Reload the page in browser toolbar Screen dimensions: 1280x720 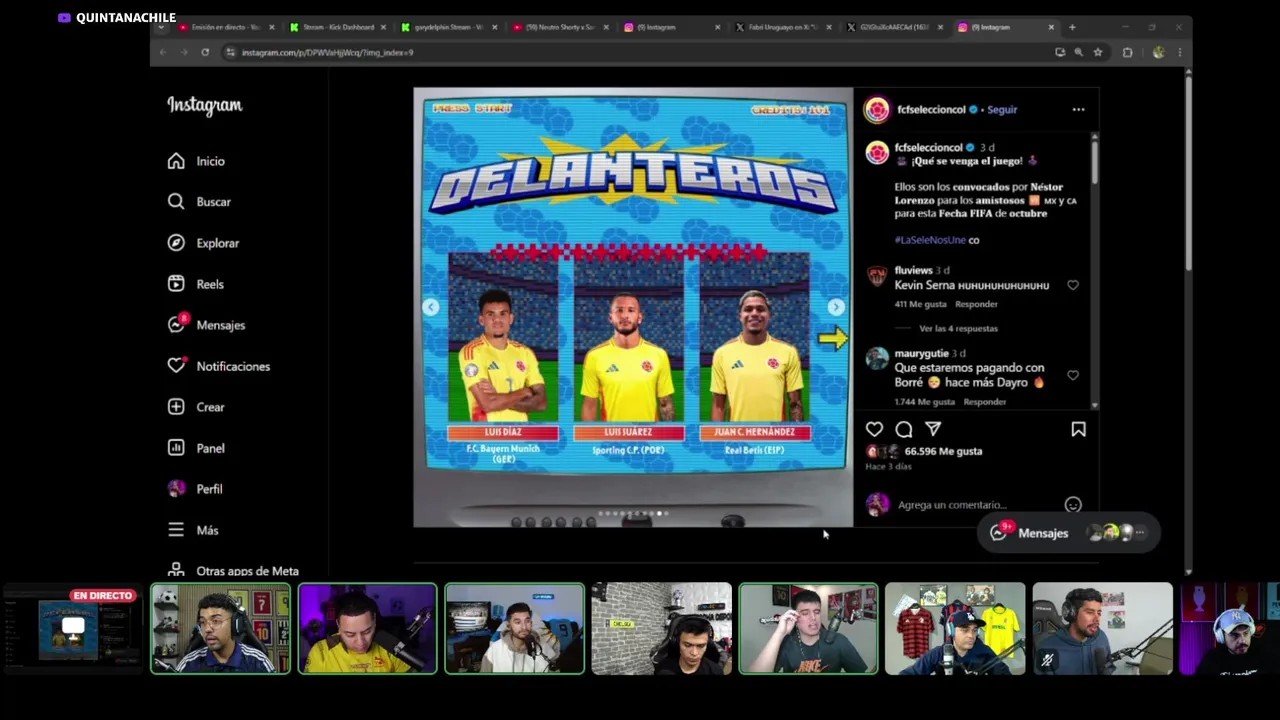pyautogui.click(x=205, y=52)
